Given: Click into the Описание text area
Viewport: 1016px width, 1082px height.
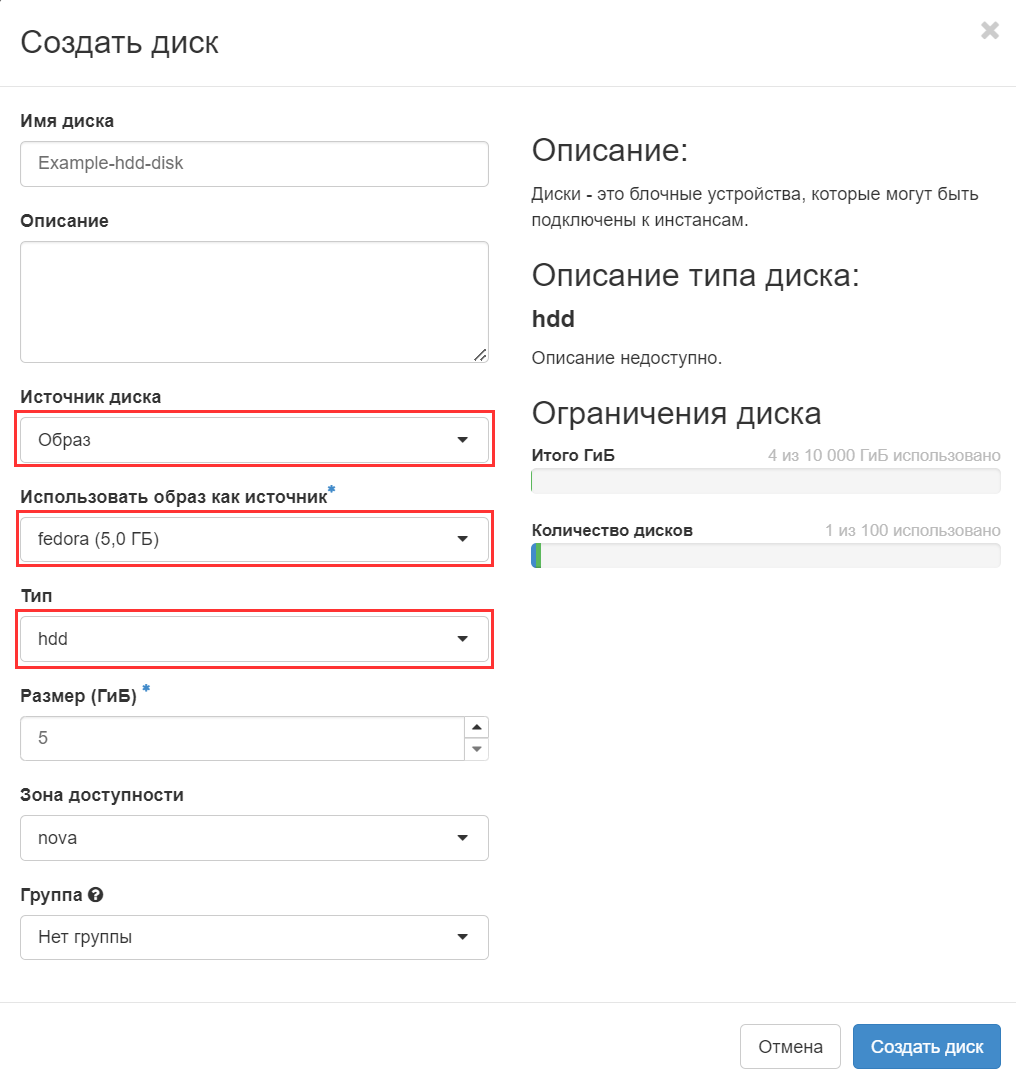Looking at the screenshot, I should click(254, 301).
